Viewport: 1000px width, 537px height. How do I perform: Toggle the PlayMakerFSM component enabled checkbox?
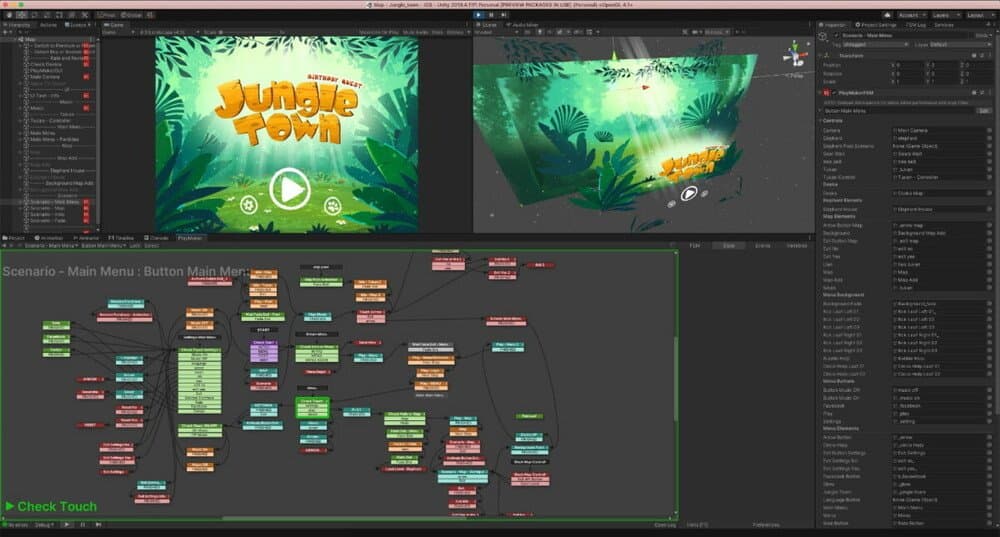pyautogui.click(x=834, y=92)
